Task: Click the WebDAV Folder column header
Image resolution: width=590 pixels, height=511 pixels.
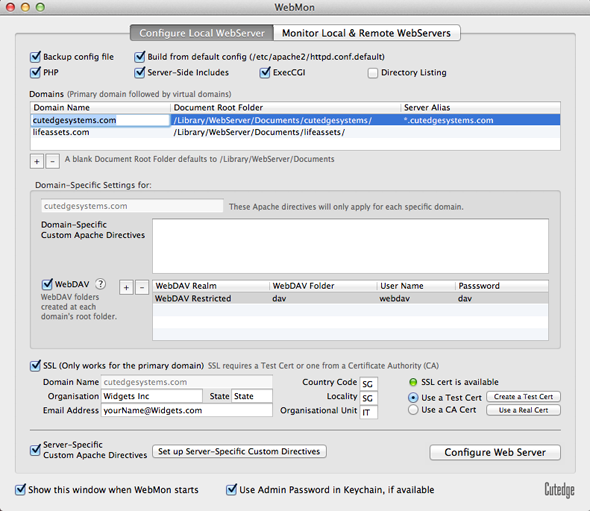Action: coord(324,286)
